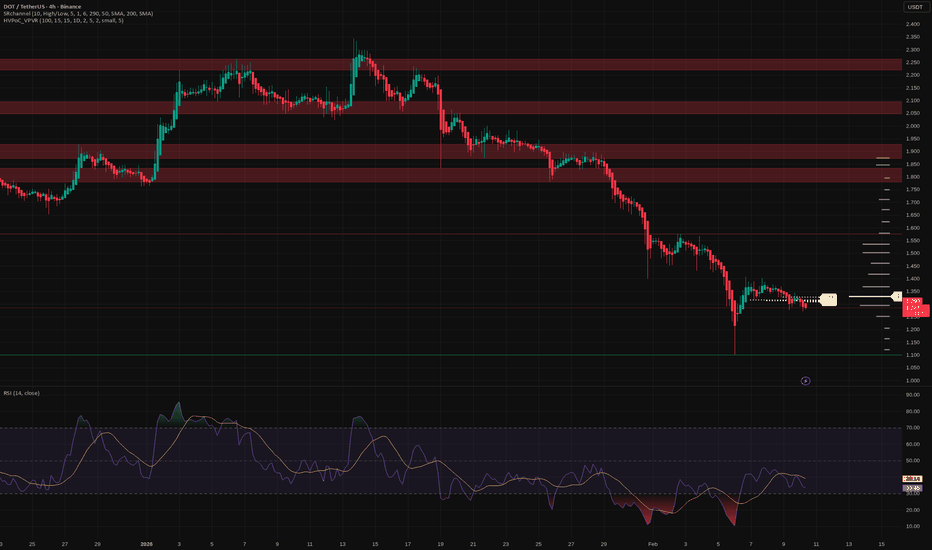Select the HVPoC_VPVR indicator legend
The image size is (932, 550).
[x=64, y=20]
